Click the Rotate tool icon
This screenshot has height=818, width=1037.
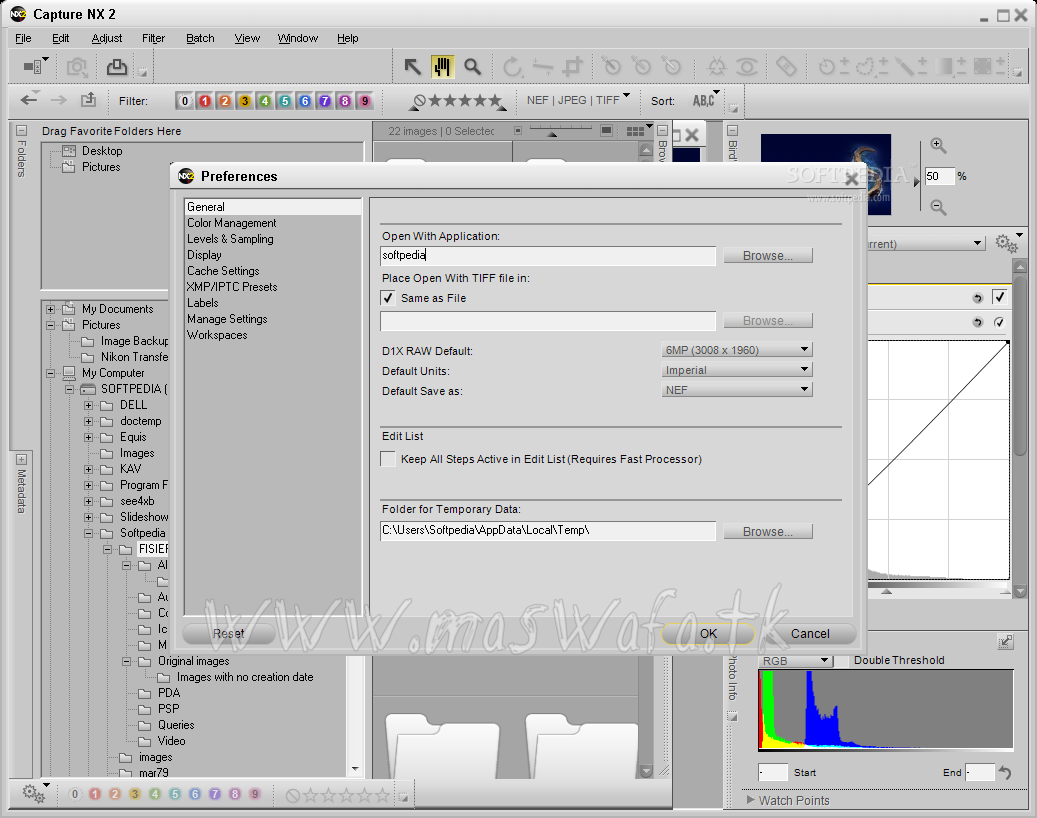[511, 66]
